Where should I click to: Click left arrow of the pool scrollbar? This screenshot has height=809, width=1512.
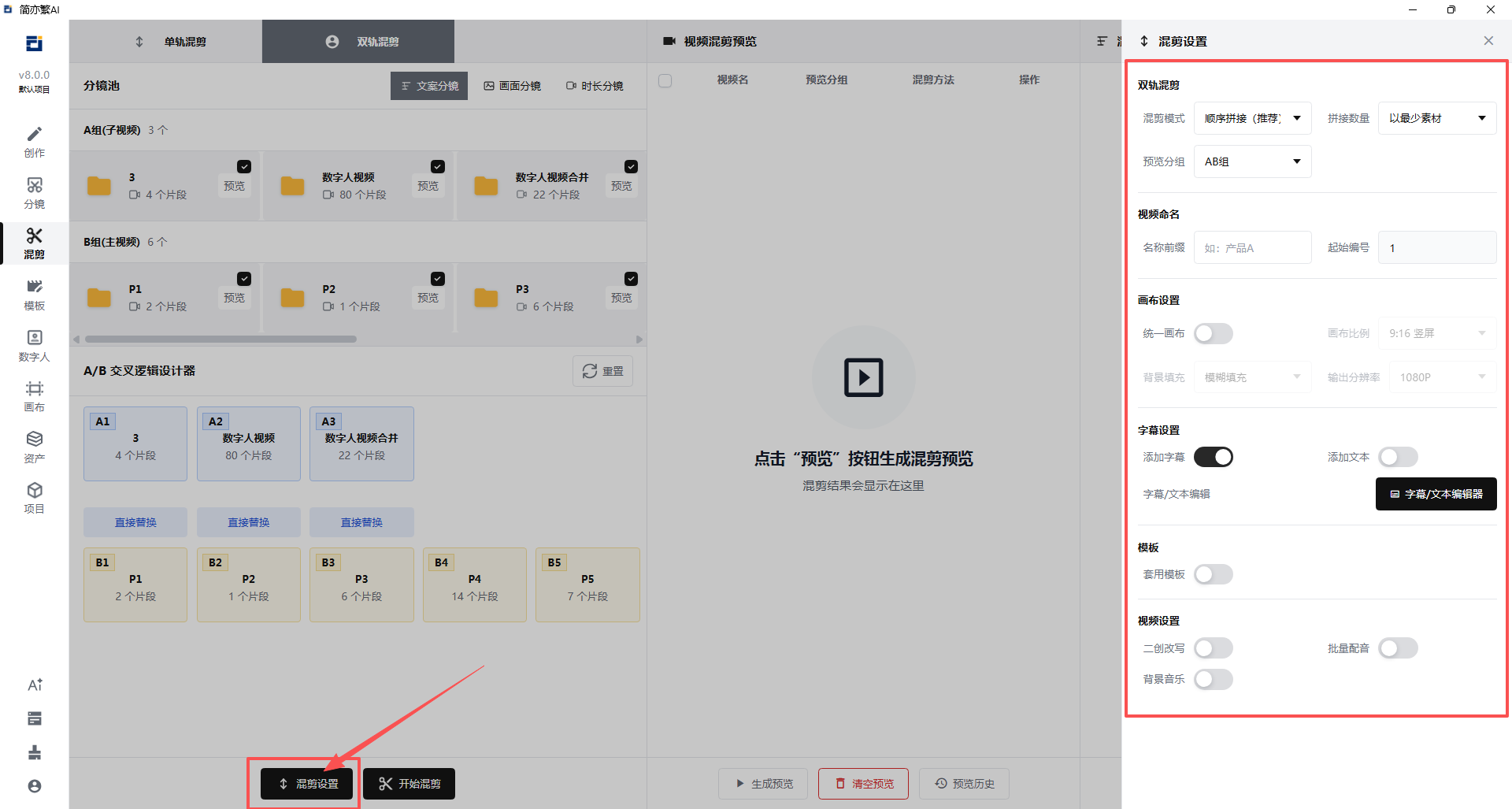[x=76, y=340]
